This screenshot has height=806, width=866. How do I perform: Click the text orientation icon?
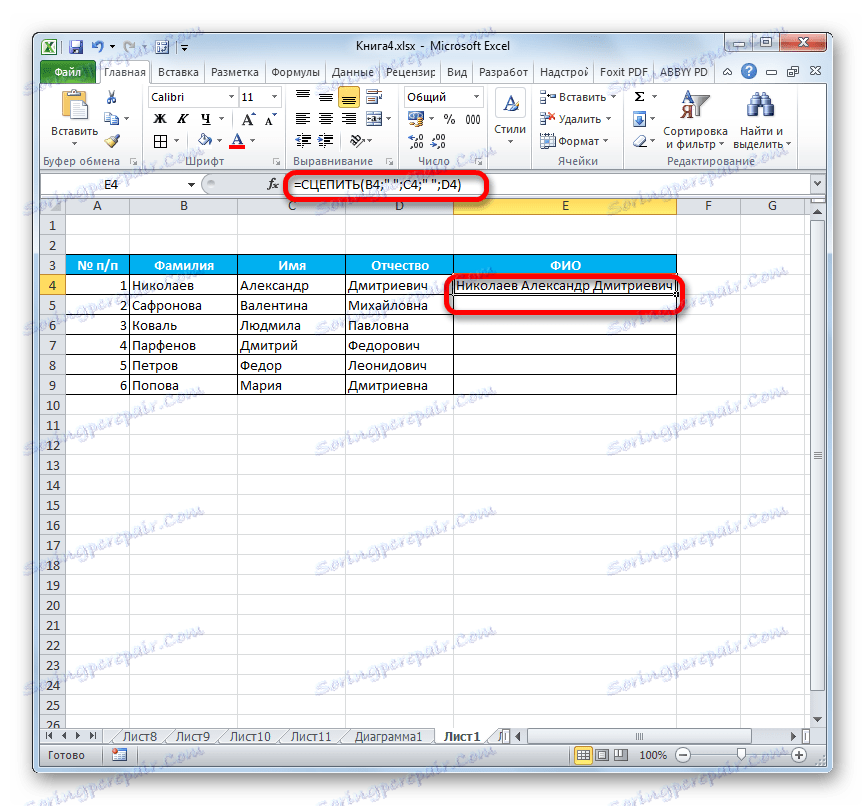click(x=357, y=141)
